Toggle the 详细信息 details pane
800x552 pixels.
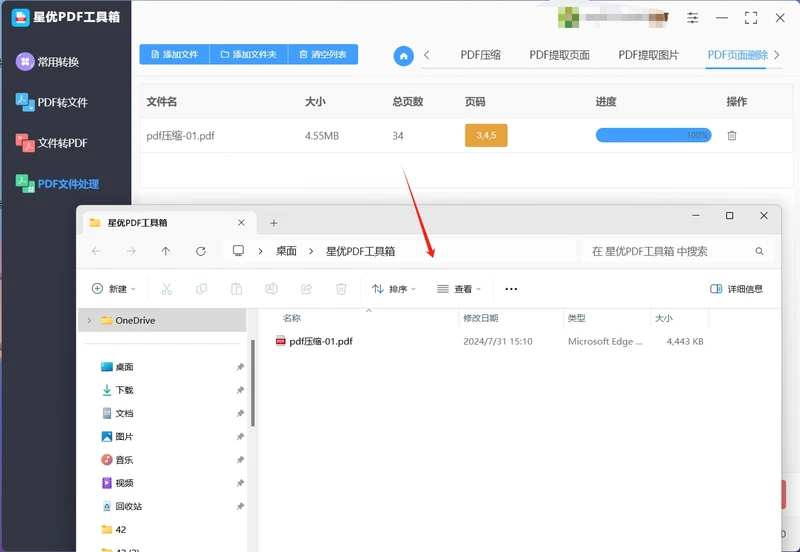pyautogui.click(x=736, y=289)
